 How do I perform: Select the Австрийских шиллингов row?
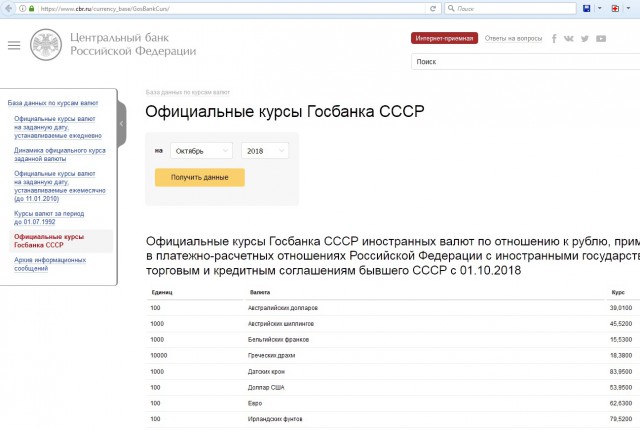[393, 324]
